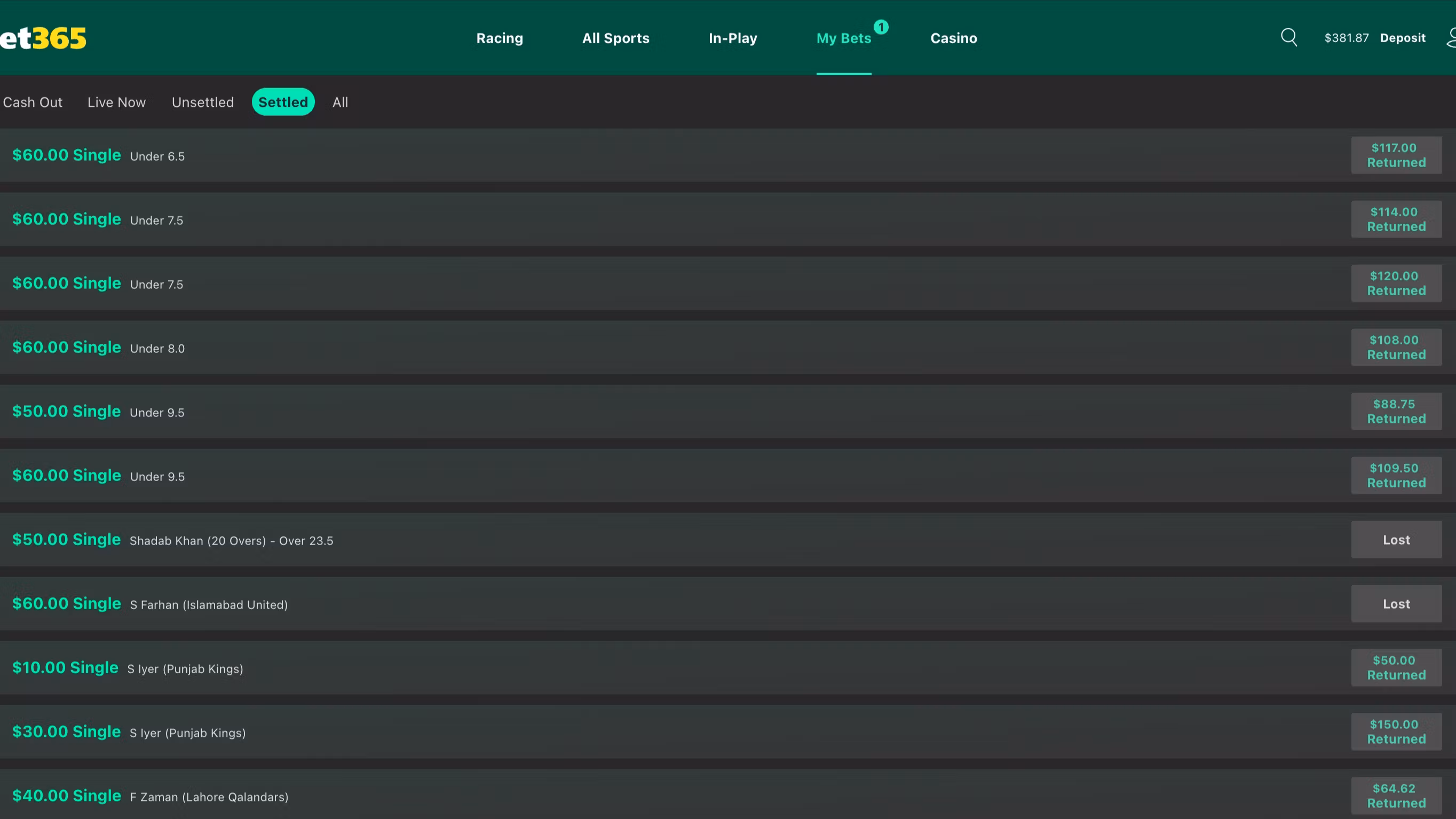Click the $381.87 account balance

click(1347, 38)
